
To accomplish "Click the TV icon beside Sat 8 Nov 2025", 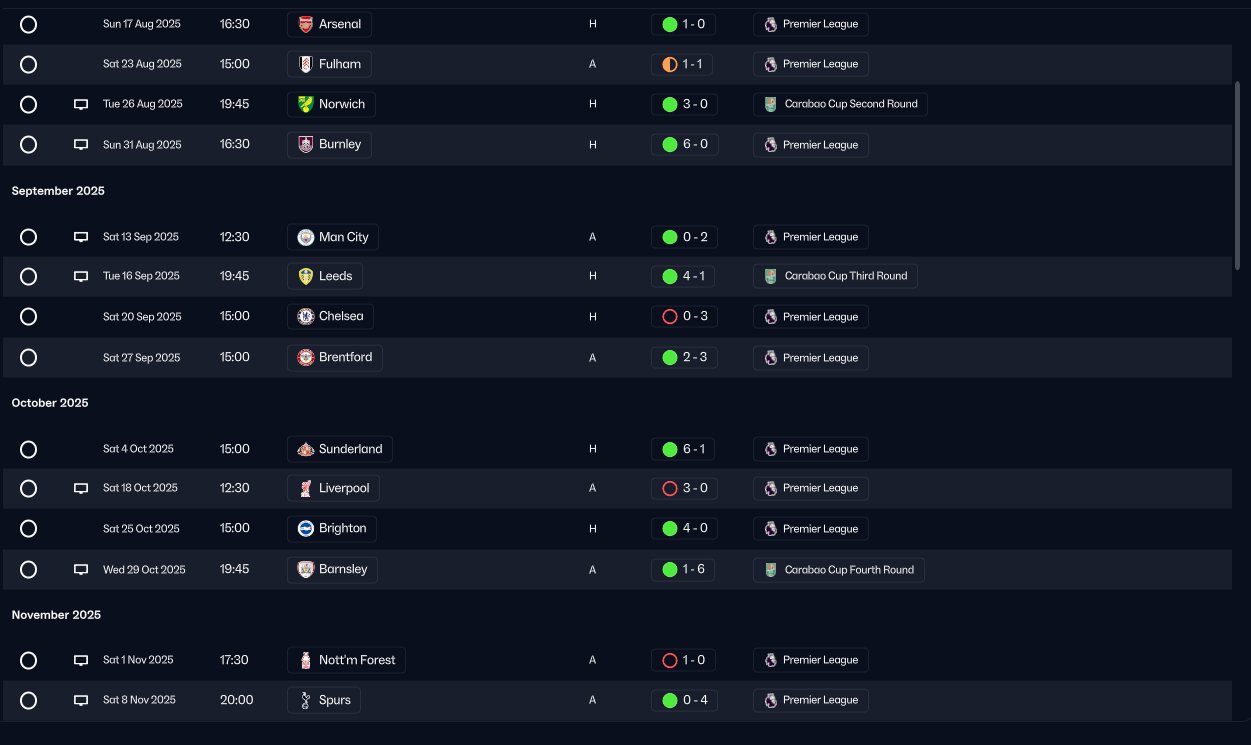I will pos(81,700).
